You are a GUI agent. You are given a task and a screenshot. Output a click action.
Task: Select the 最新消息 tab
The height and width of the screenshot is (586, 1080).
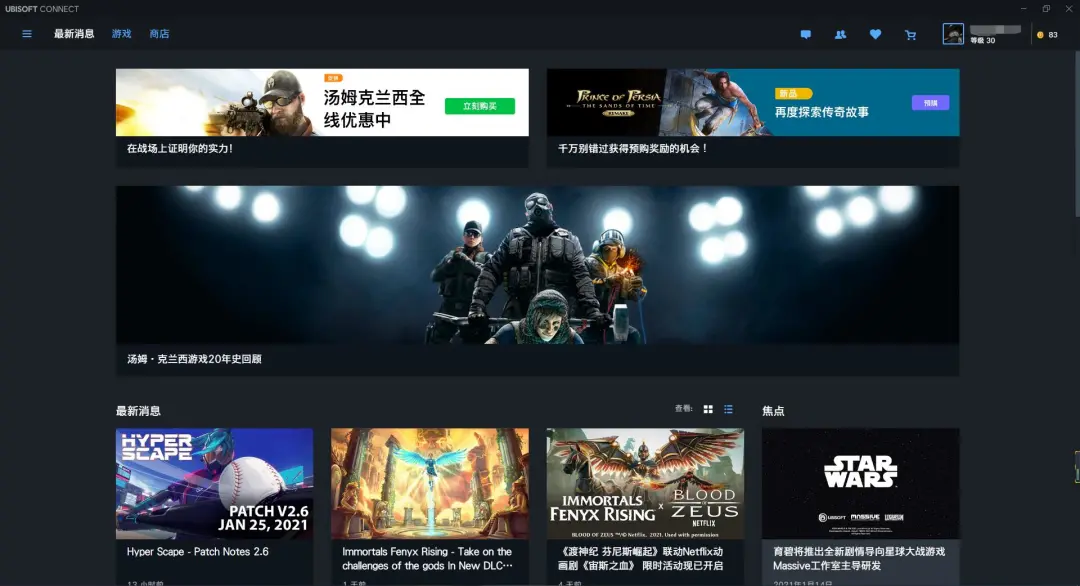pos(74,33)
